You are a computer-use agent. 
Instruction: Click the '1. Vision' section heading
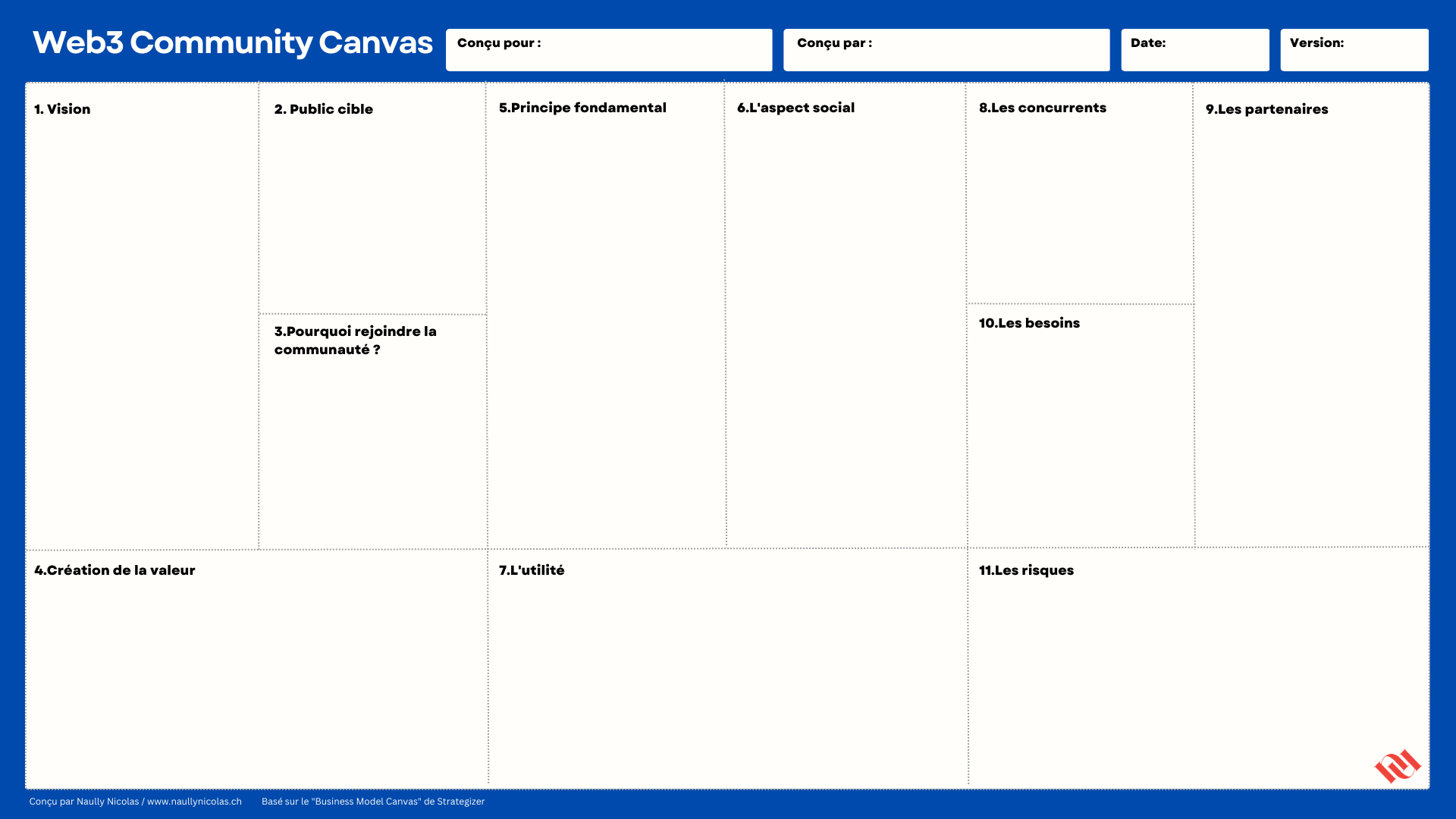(62, 109)
